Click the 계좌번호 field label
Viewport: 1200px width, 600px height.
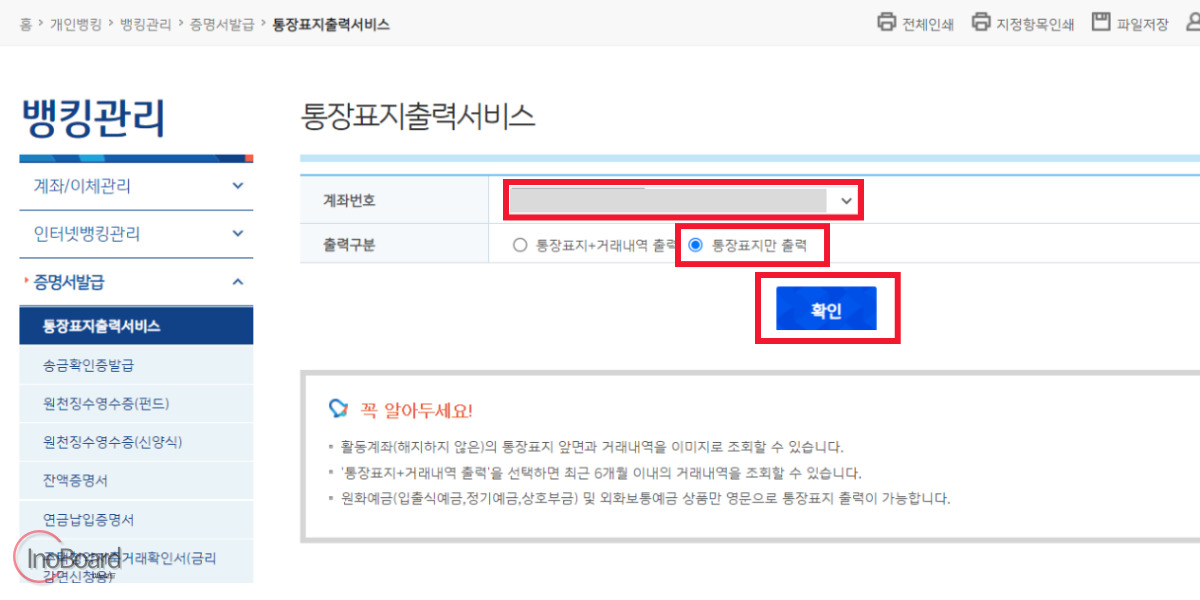pyautogui.click(x=349, y=201)
